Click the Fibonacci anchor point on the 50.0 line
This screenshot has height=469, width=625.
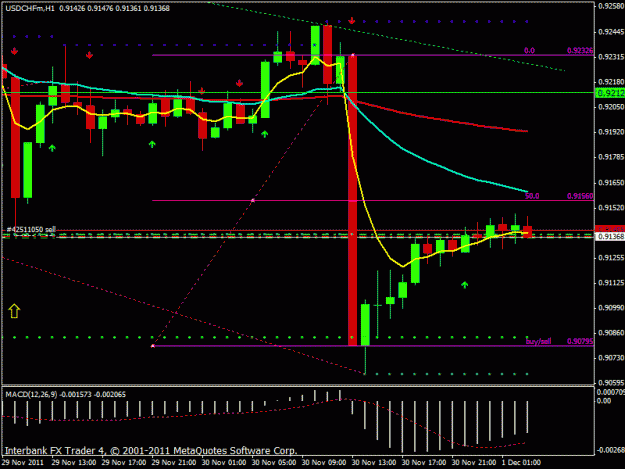(253, 200)
